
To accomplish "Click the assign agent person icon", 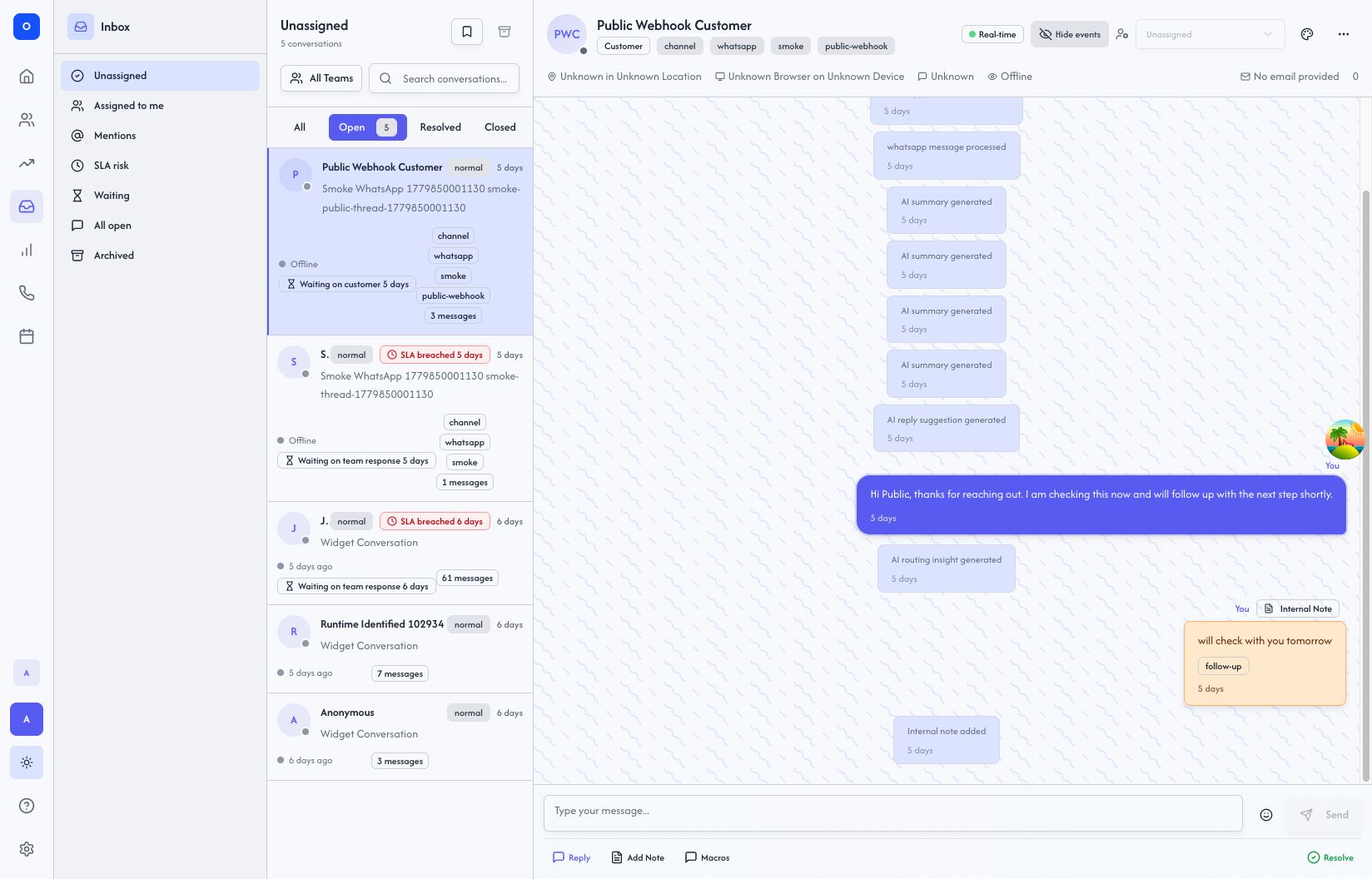I will pos(1122,34).
